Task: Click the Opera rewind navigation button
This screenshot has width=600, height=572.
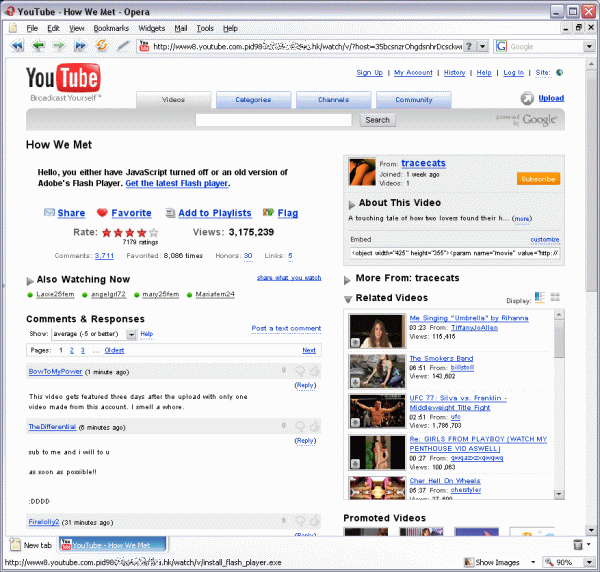Action: click(x=17, y=46)
